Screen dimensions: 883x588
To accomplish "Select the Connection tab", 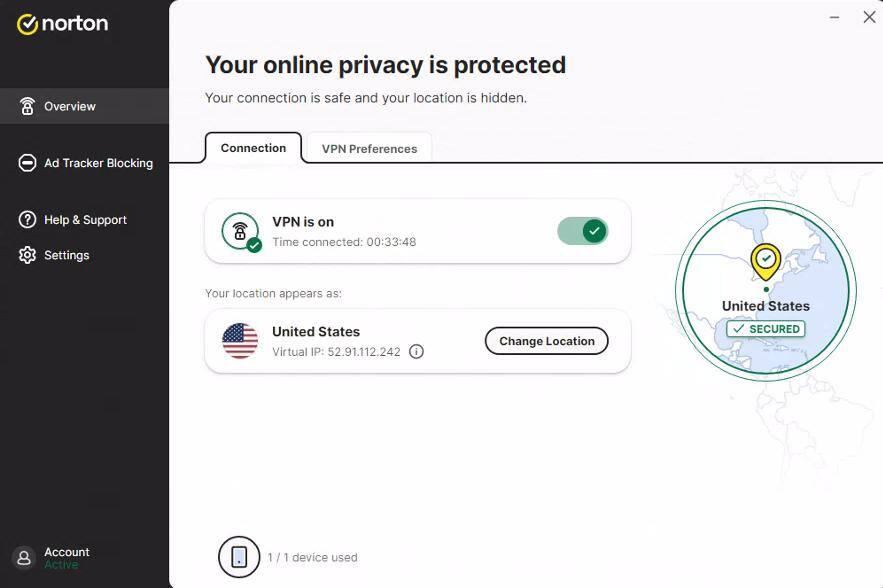I will pos(253,148).
